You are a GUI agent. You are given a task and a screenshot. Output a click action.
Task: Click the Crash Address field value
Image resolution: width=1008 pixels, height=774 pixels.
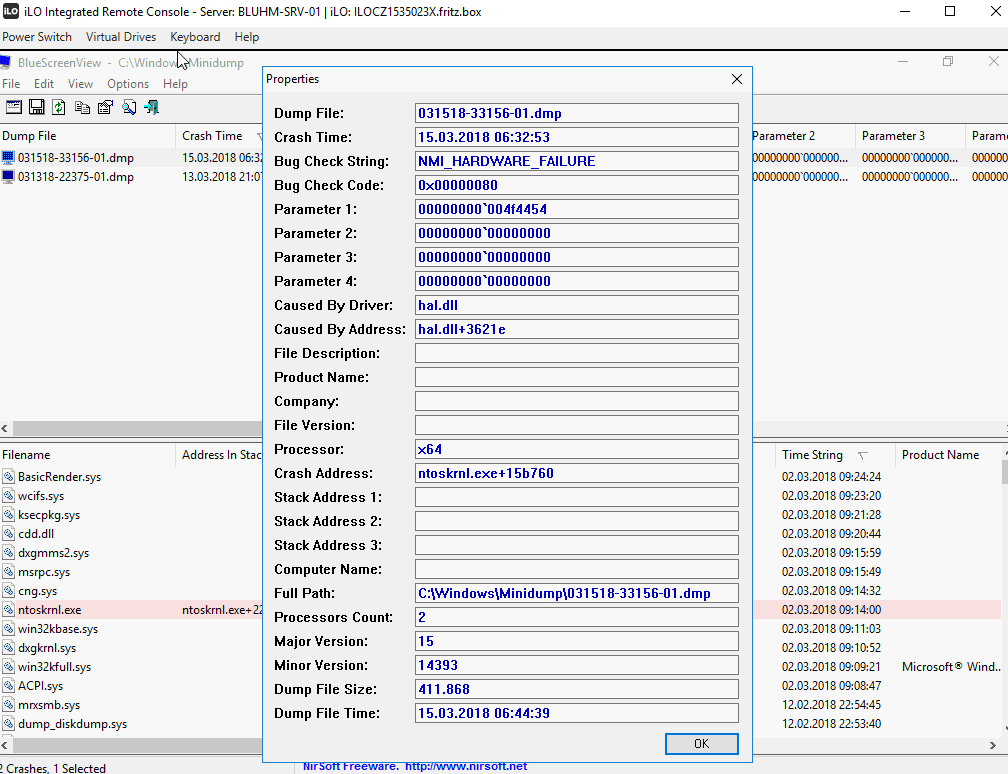tap(577, 473)
